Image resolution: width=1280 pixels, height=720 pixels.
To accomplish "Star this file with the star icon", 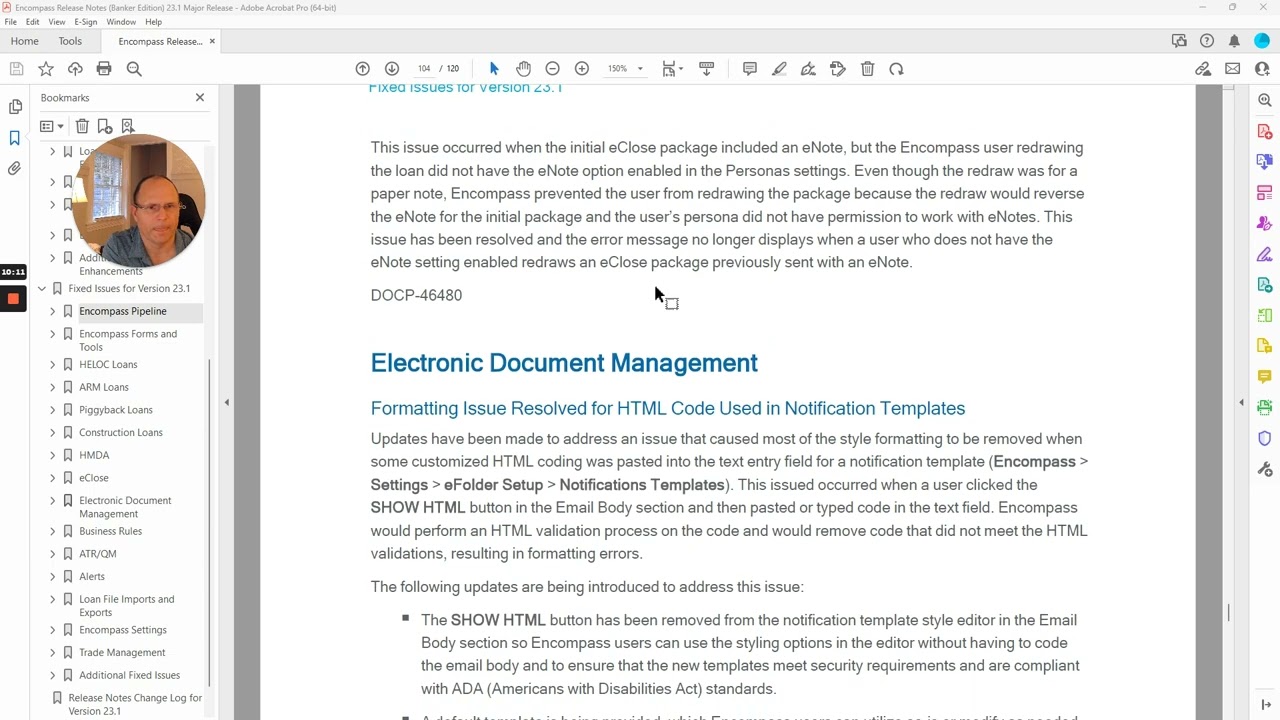I will point(46,69).
